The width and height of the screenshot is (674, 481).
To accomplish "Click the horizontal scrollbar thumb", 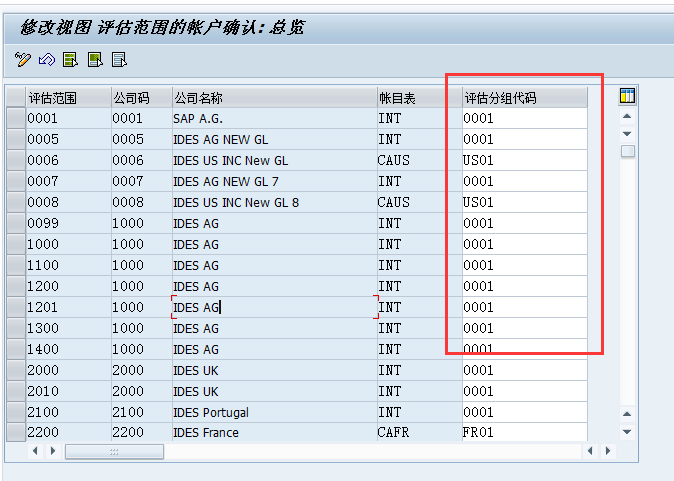I will (114, 451).
